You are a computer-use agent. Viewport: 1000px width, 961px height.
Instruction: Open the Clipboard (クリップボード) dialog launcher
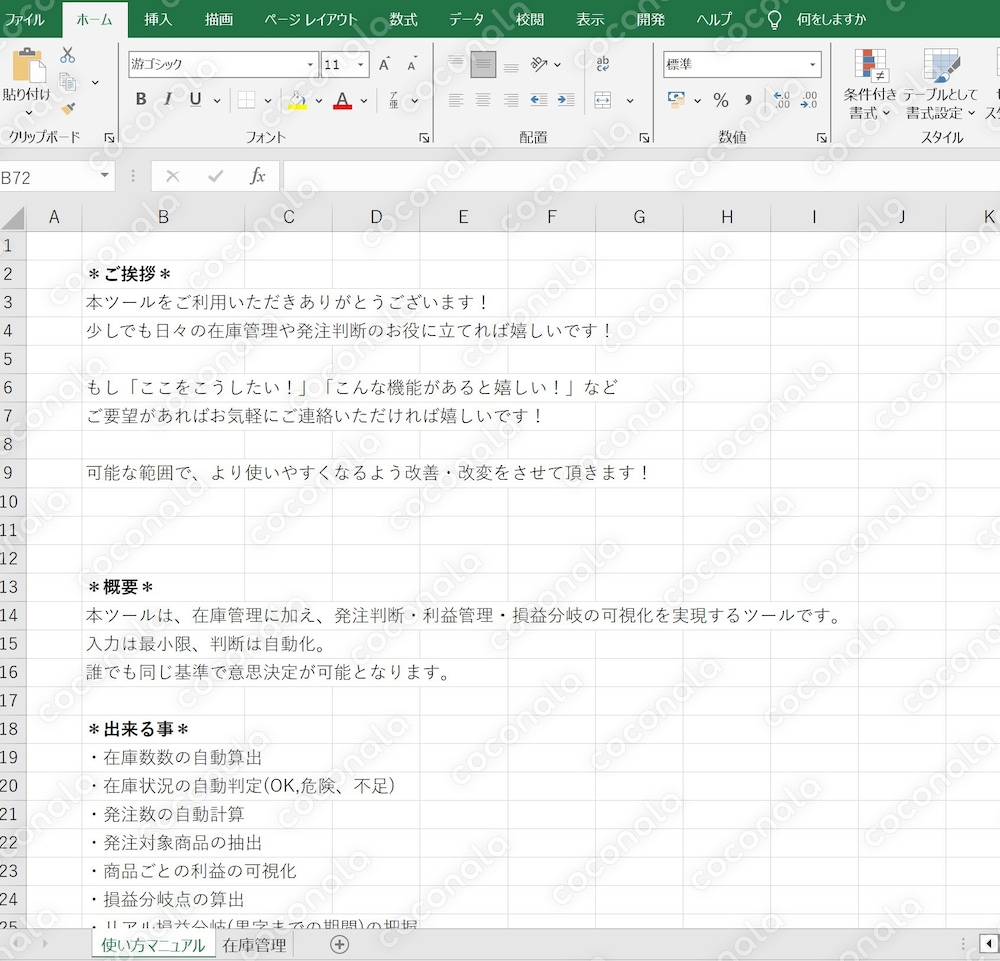pos(109,138)
